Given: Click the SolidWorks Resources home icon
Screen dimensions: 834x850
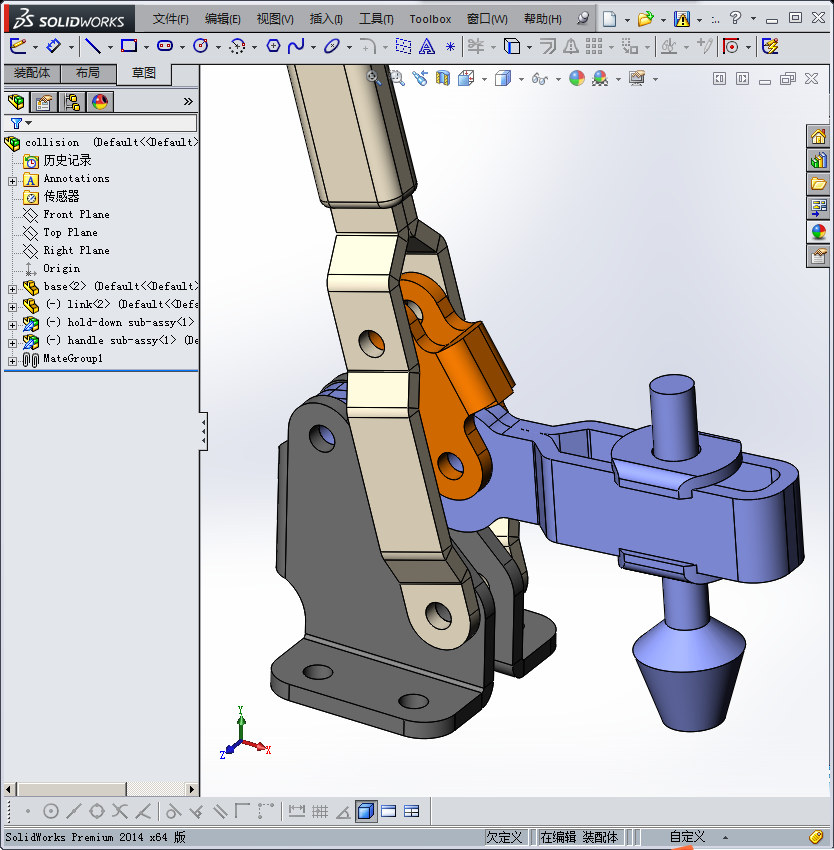Looking at the screenshot, I should 818,137.
